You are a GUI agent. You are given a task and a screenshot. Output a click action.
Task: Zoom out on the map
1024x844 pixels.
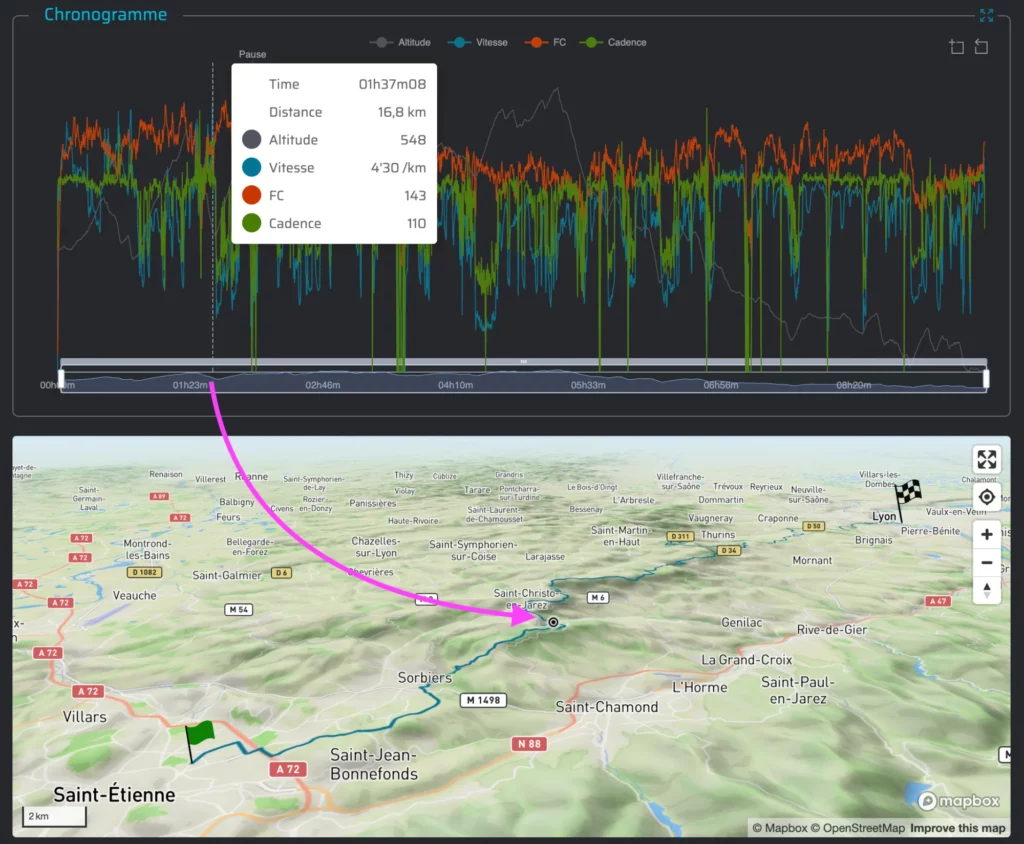pos(987,562)
